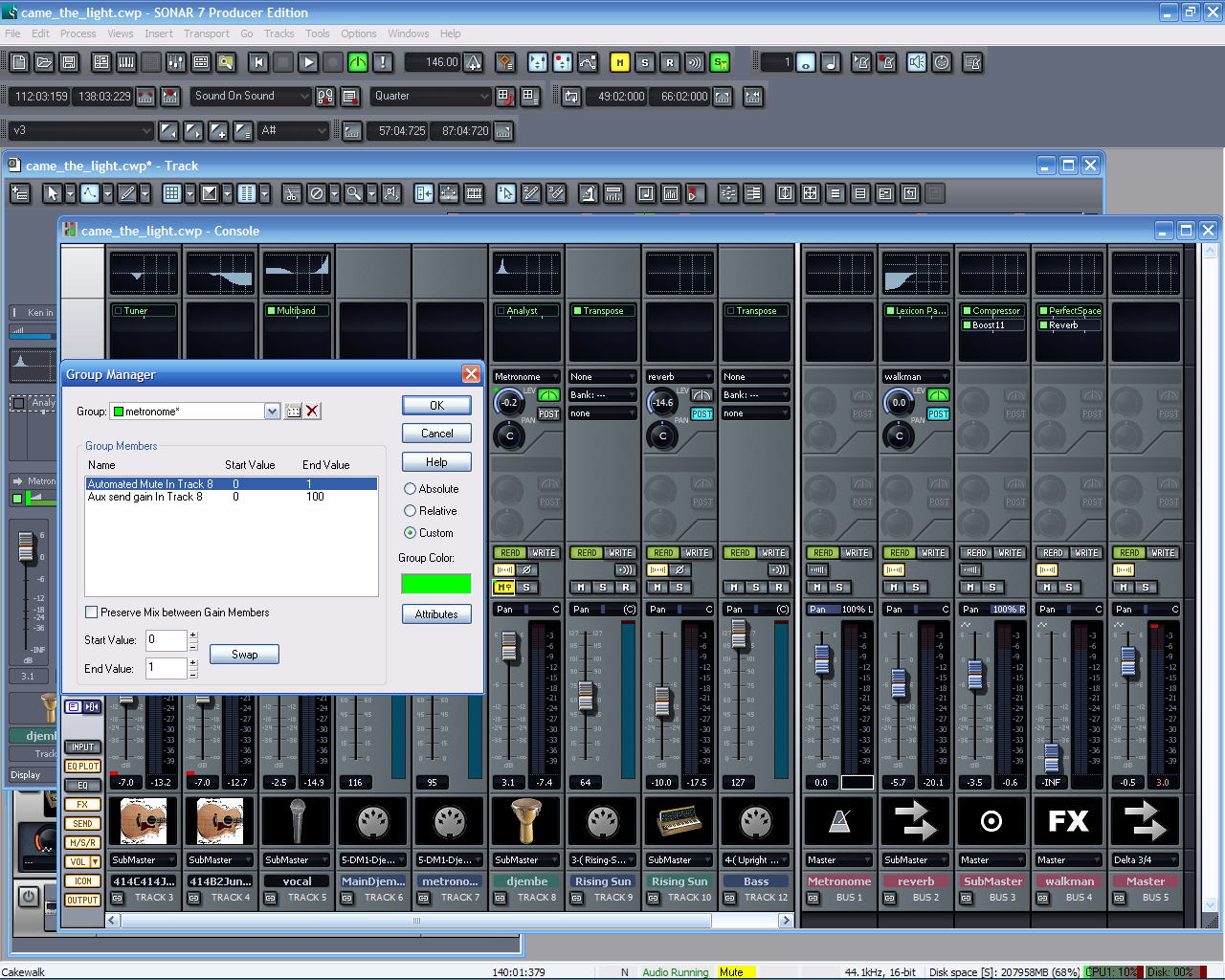Open the Group metronome dropdown
This screenshot has height=980, width=1225.
pyautogui.click(x=272, y=412)
